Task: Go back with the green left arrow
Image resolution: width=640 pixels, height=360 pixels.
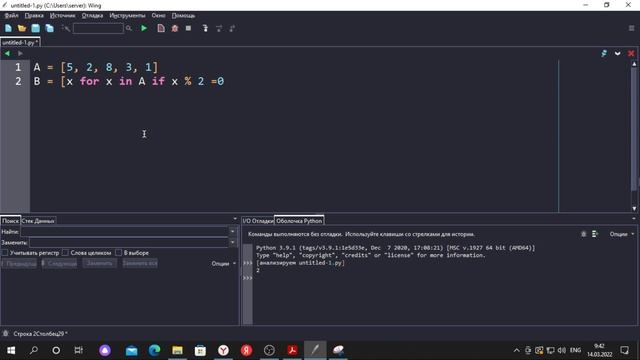Action: coord(7,53)
